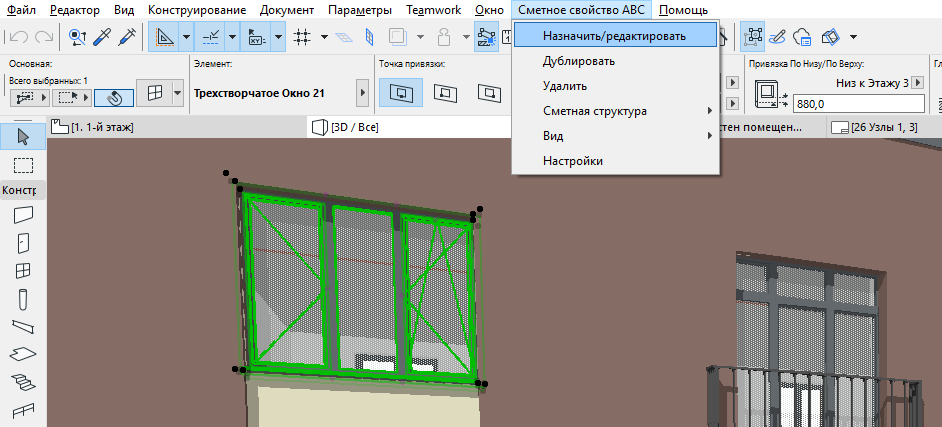
Task: Toggle the highlighted selection handles icon
Action: click(752, 37)
